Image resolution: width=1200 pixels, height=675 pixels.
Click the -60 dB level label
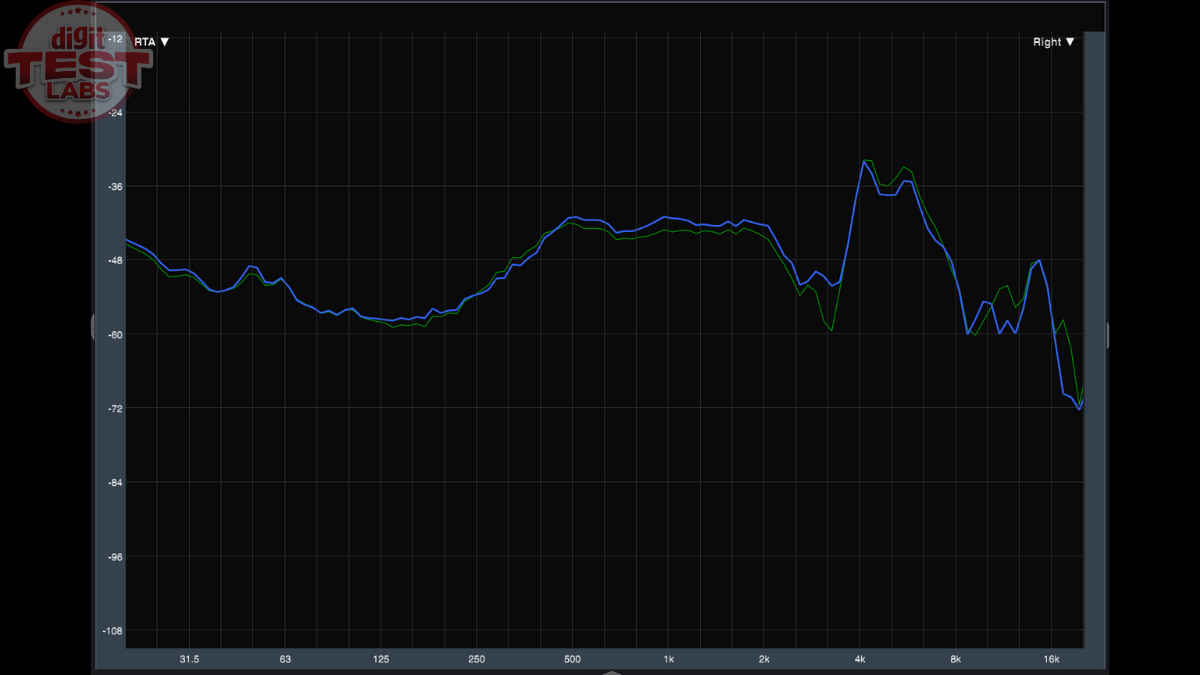114,335
